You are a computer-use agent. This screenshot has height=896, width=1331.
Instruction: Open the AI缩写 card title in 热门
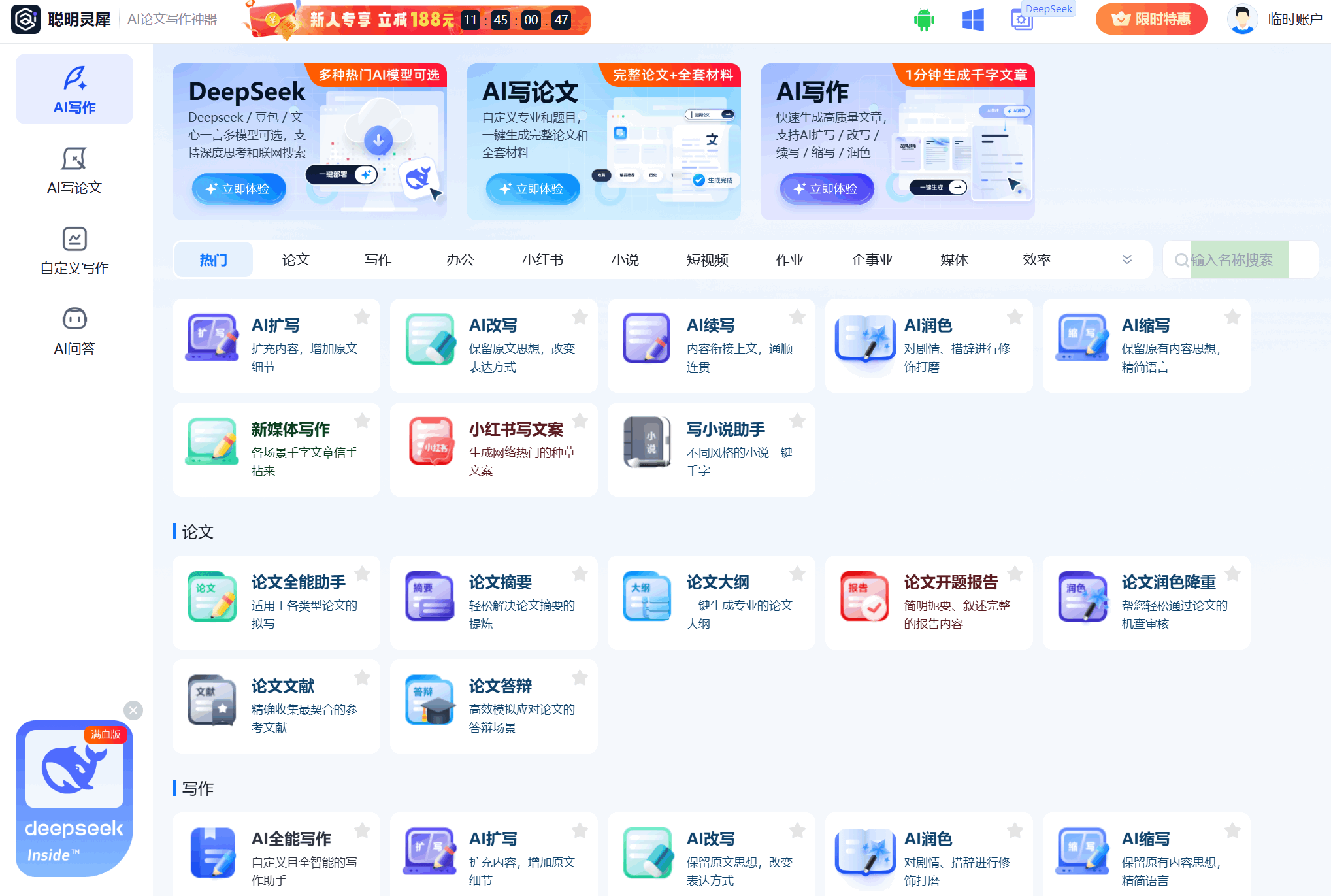(1146, 325)
